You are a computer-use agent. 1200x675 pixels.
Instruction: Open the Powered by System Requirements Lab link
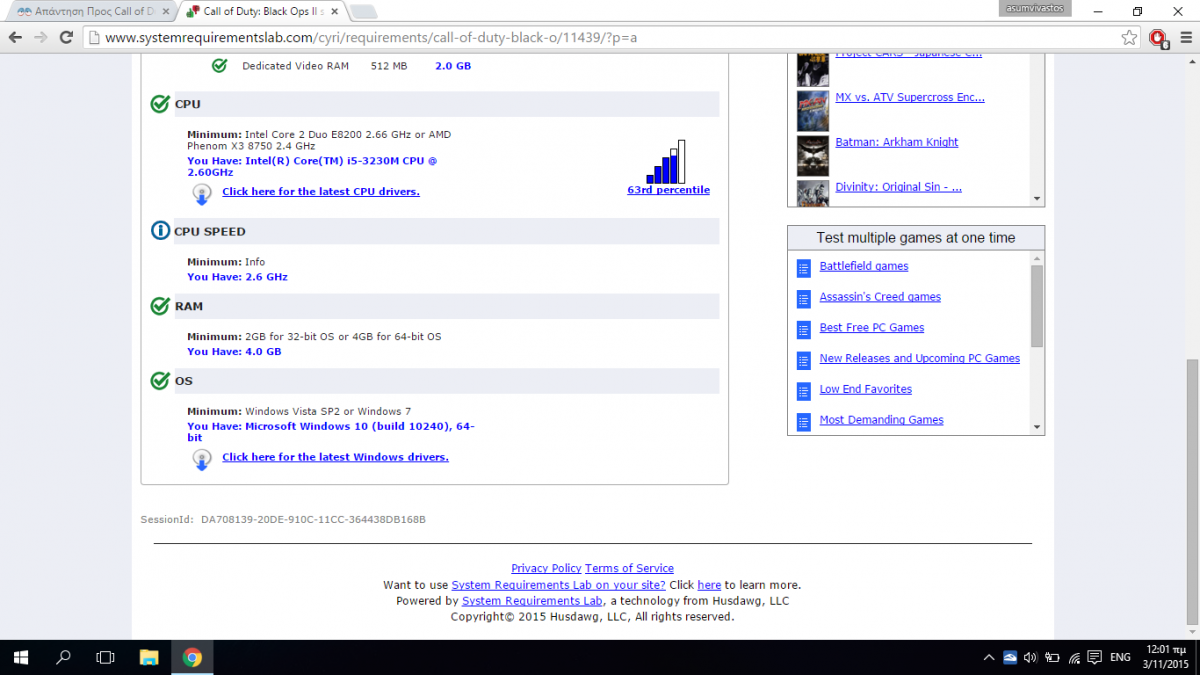point(532,601)
